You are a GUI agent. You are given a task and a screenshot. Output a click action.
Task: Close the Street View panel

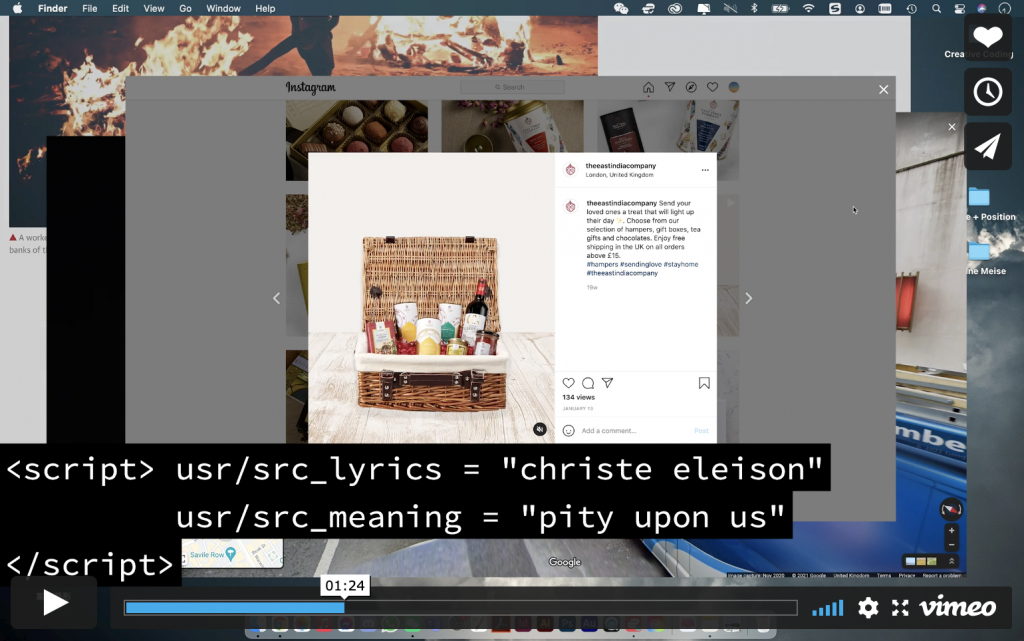(x=952, y=127)
